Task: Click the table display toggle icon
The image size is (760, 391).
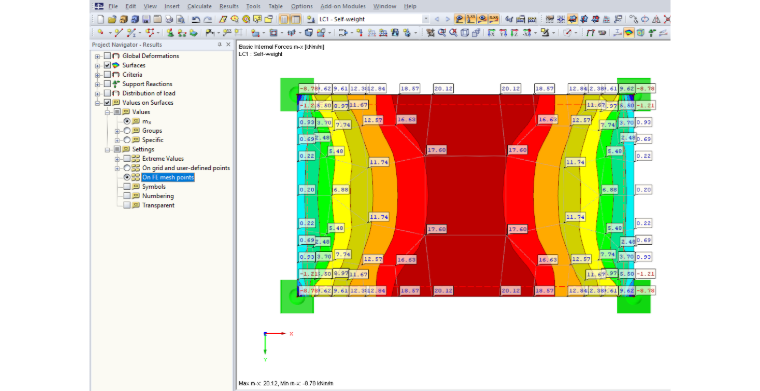Action: (x=295, y=19)
